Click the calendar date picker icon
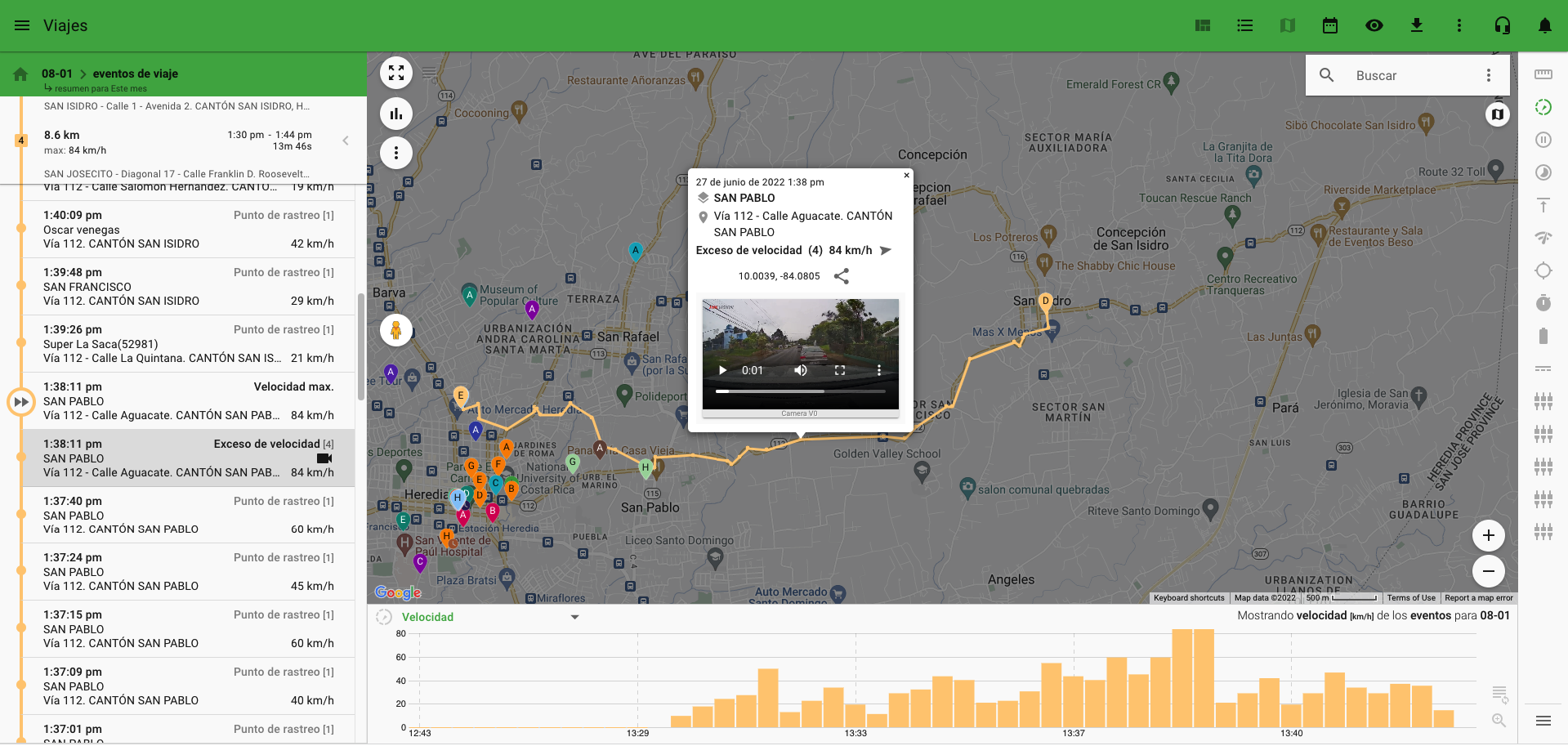This screenshot has width=1568, height=746. tap(1330, 25)
